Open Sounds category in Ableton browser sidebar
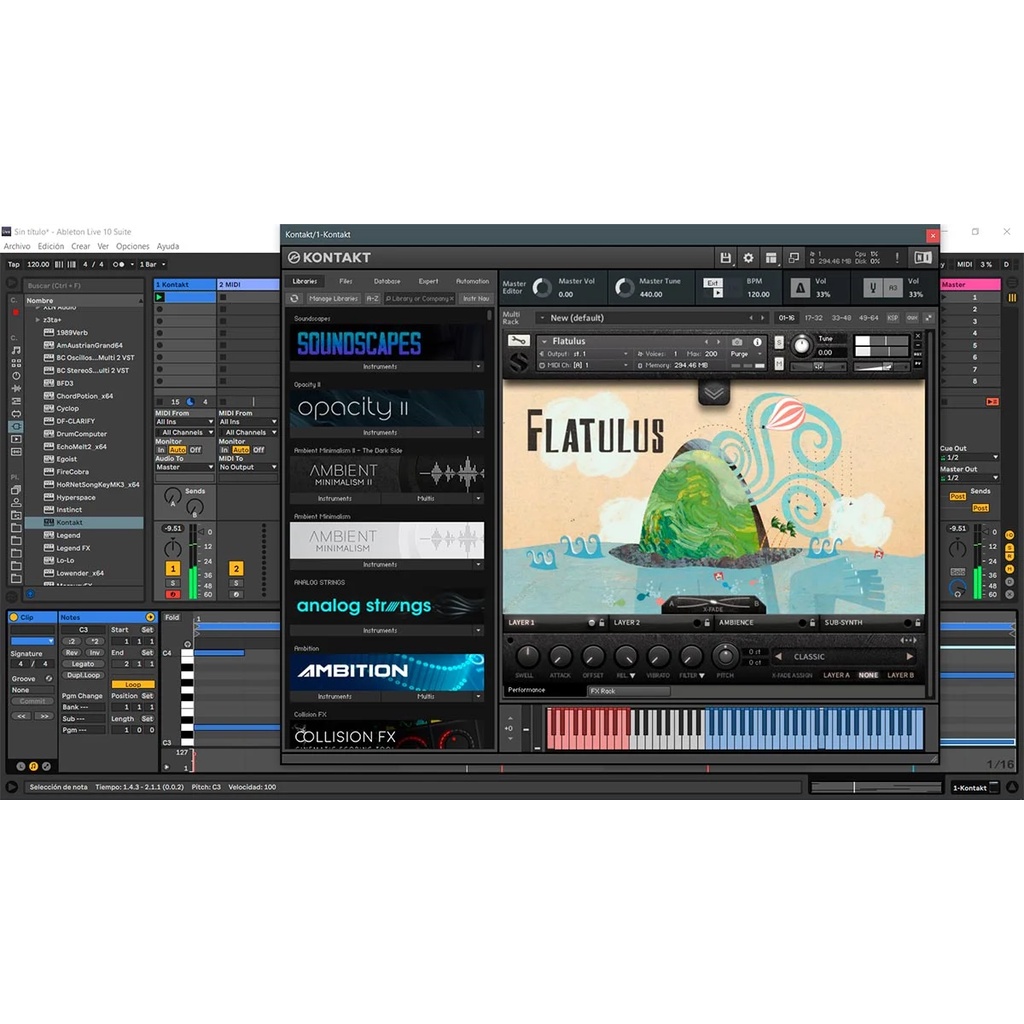Image resolution: width=1024 pixels, height=1024 pixels. 16,350
